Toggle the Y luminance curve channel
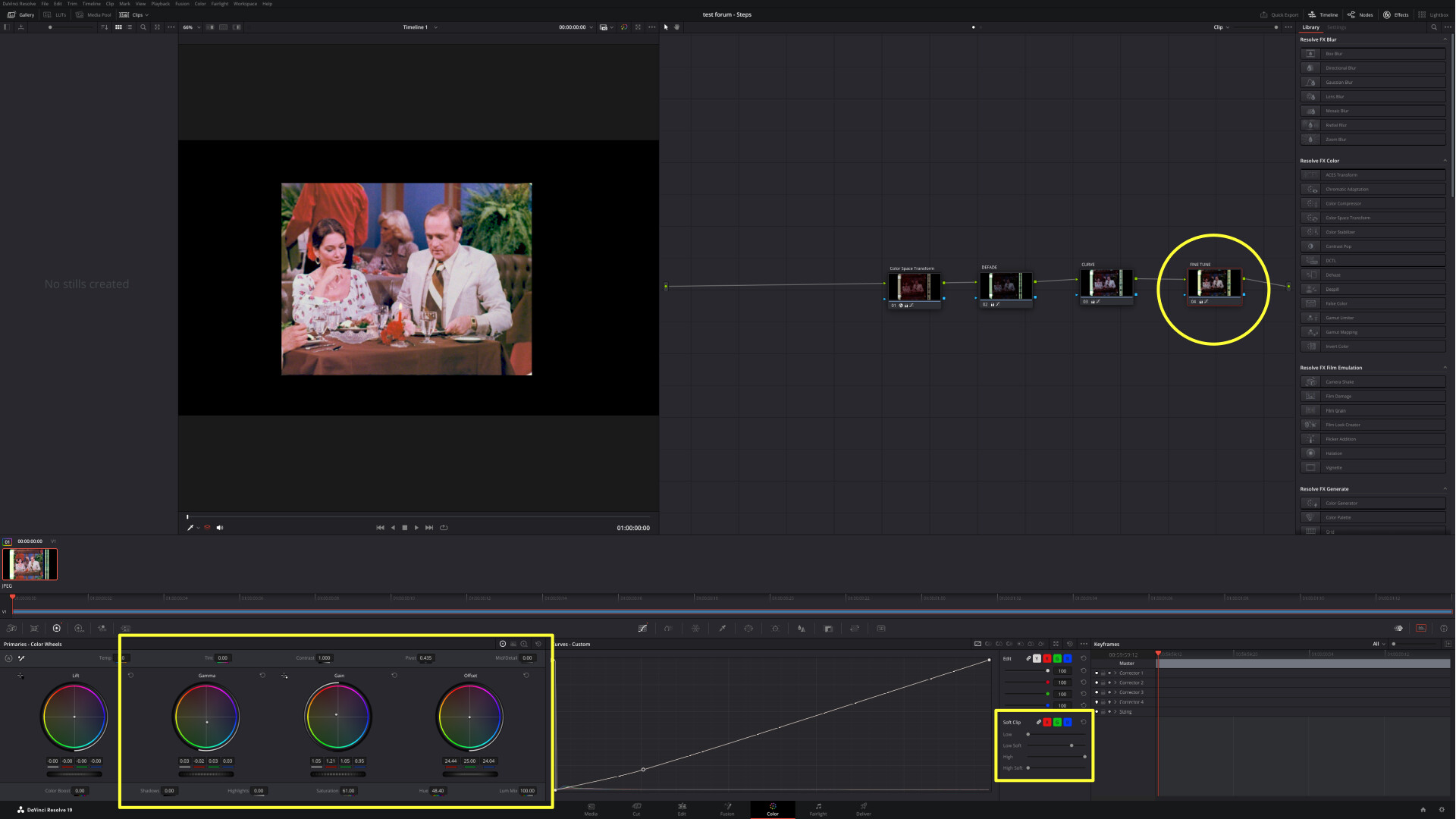Screen dimensions: 1456x819 pyautogui.click(x=1037, y=658)
